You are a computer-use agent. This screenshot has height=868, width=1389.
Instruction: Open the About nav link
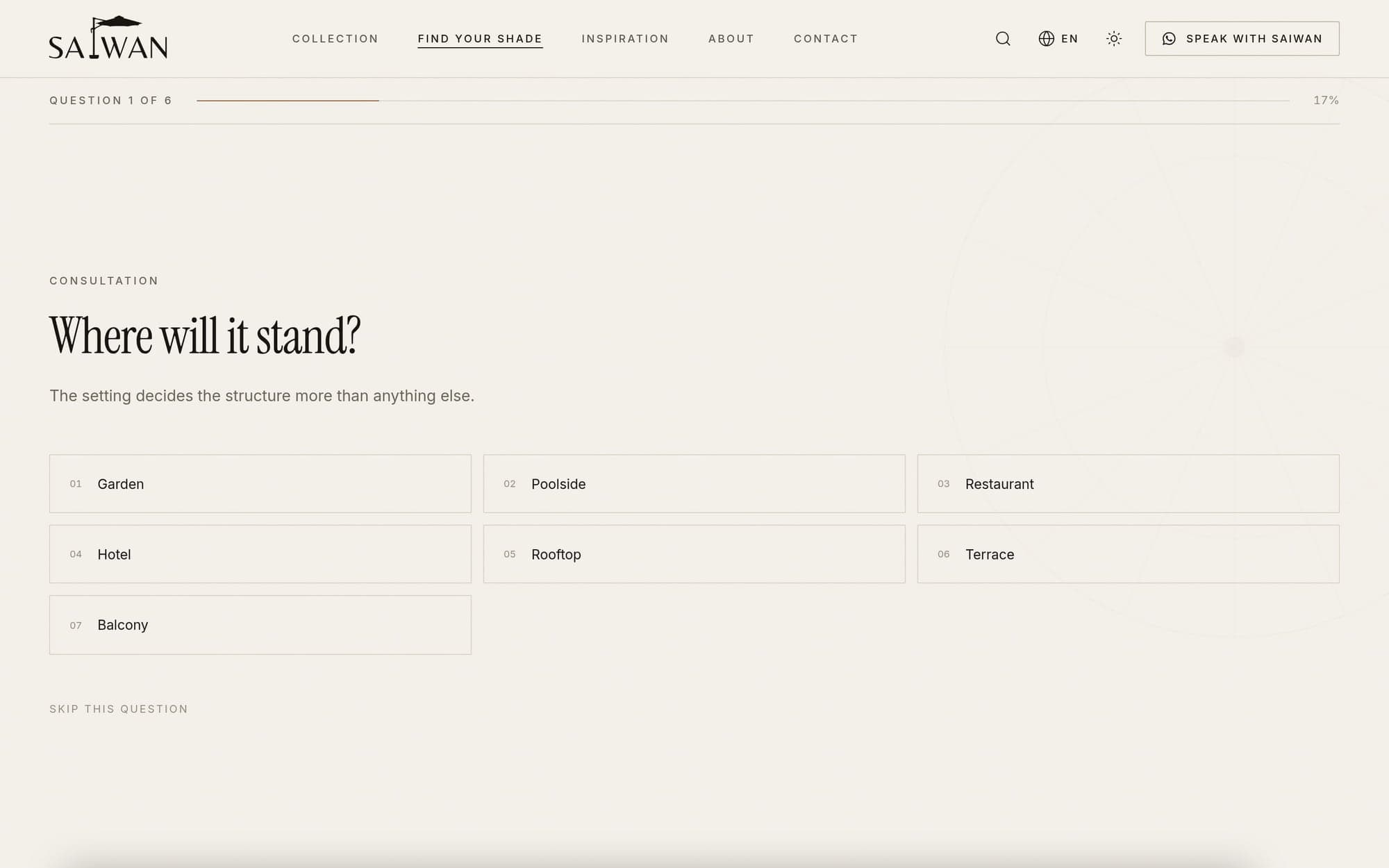[x=731, y=39]
